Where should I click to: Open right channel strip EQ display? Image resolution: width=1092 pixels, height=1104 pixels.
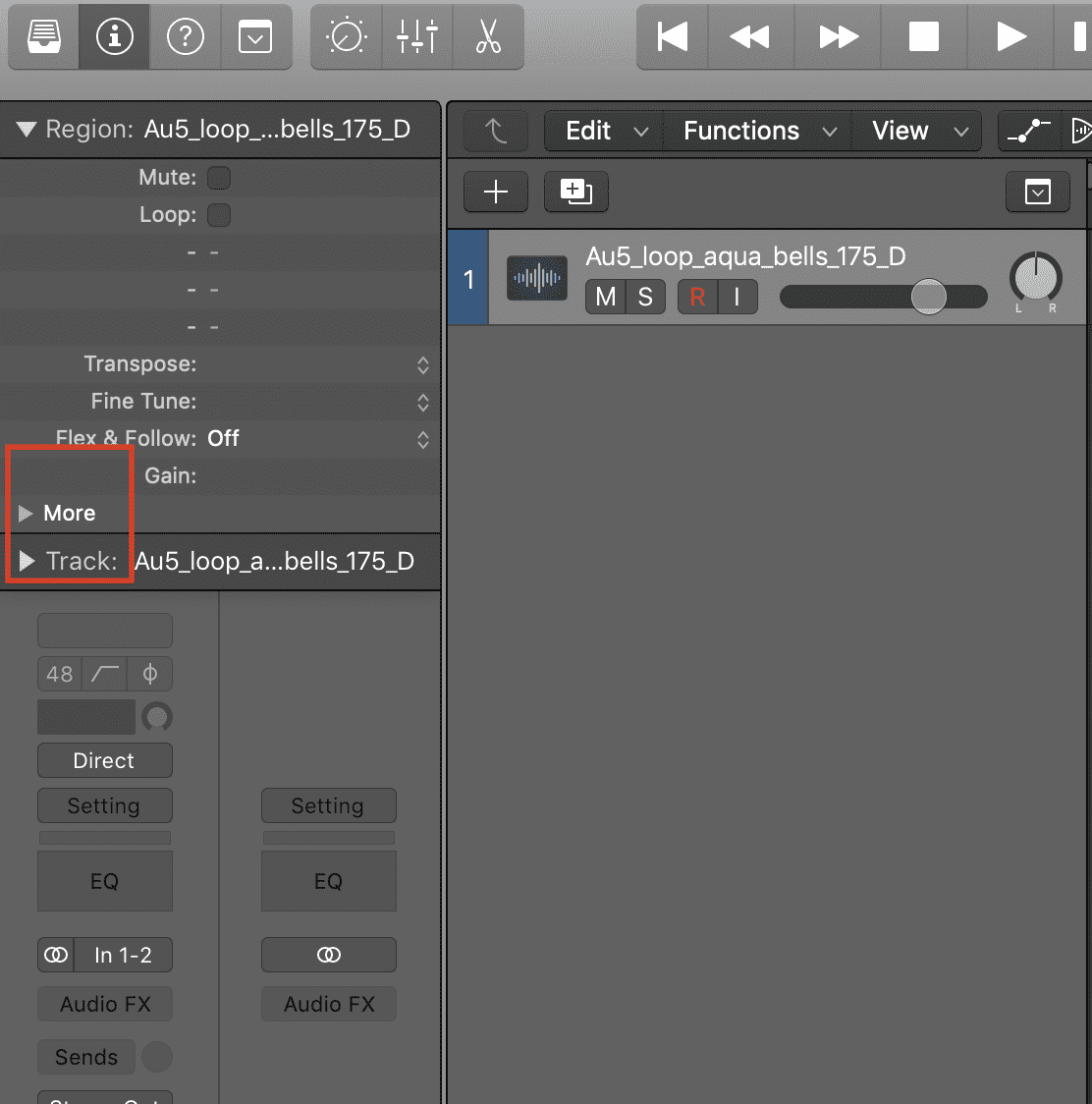click(329, 881)
